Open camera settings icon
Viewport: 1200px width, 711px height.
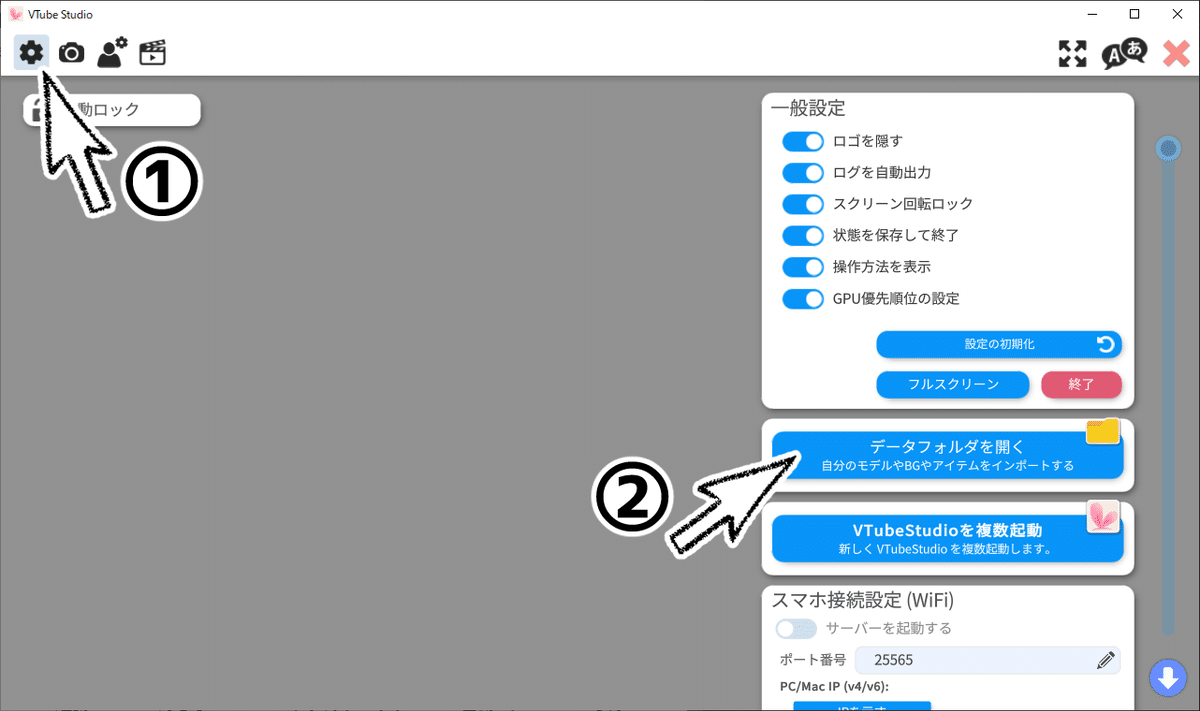point(71,53)
